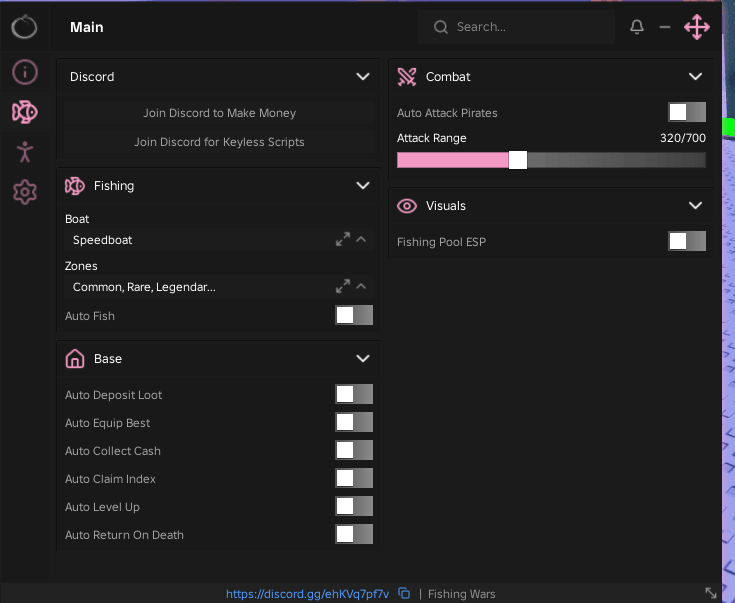Turn on Auto Claim Index
This screenshot has width=735, height=603.
pos(354,478)
